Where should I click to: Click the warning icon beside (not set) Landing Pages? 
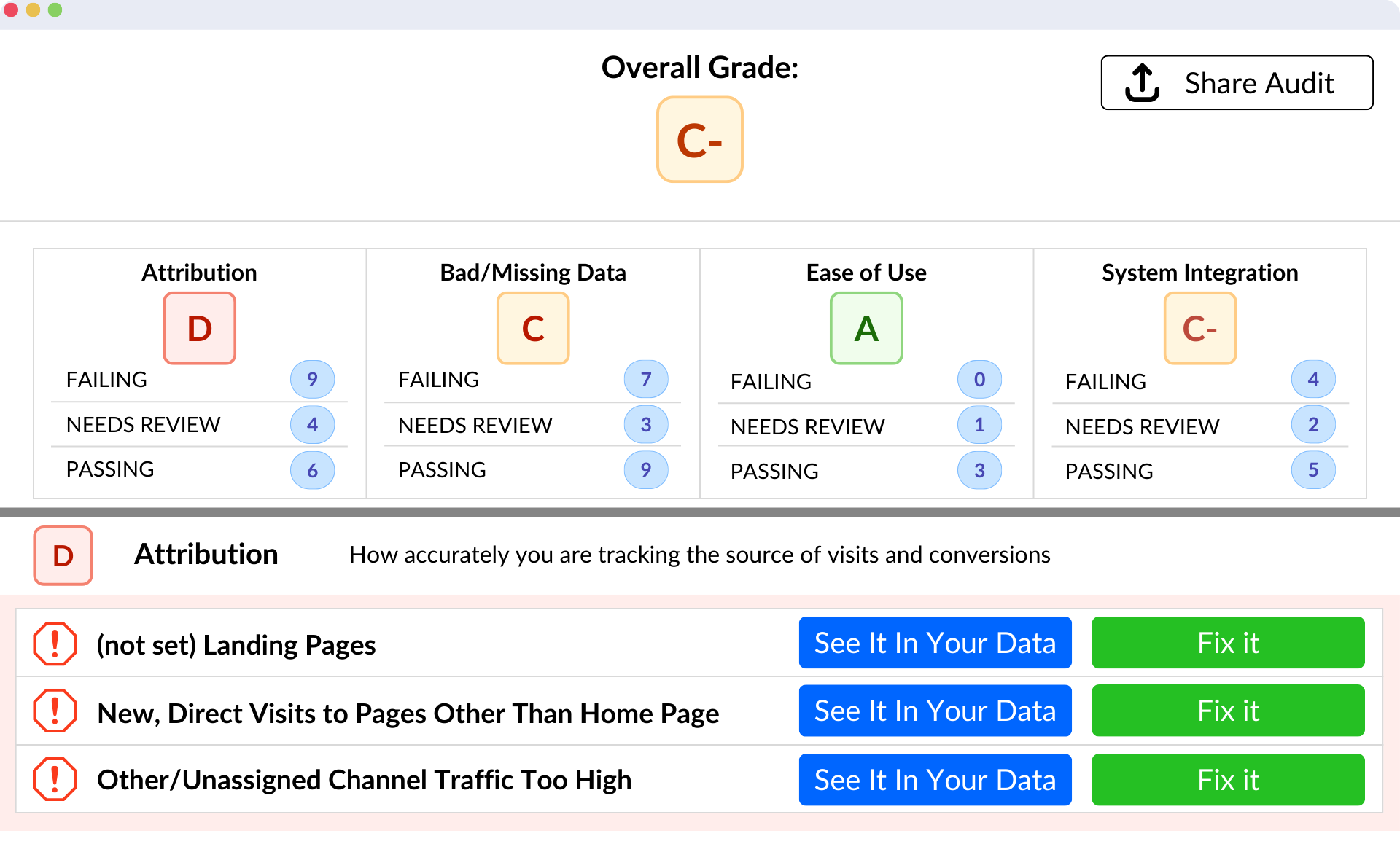pyautogui.click(x=56, y=643)
